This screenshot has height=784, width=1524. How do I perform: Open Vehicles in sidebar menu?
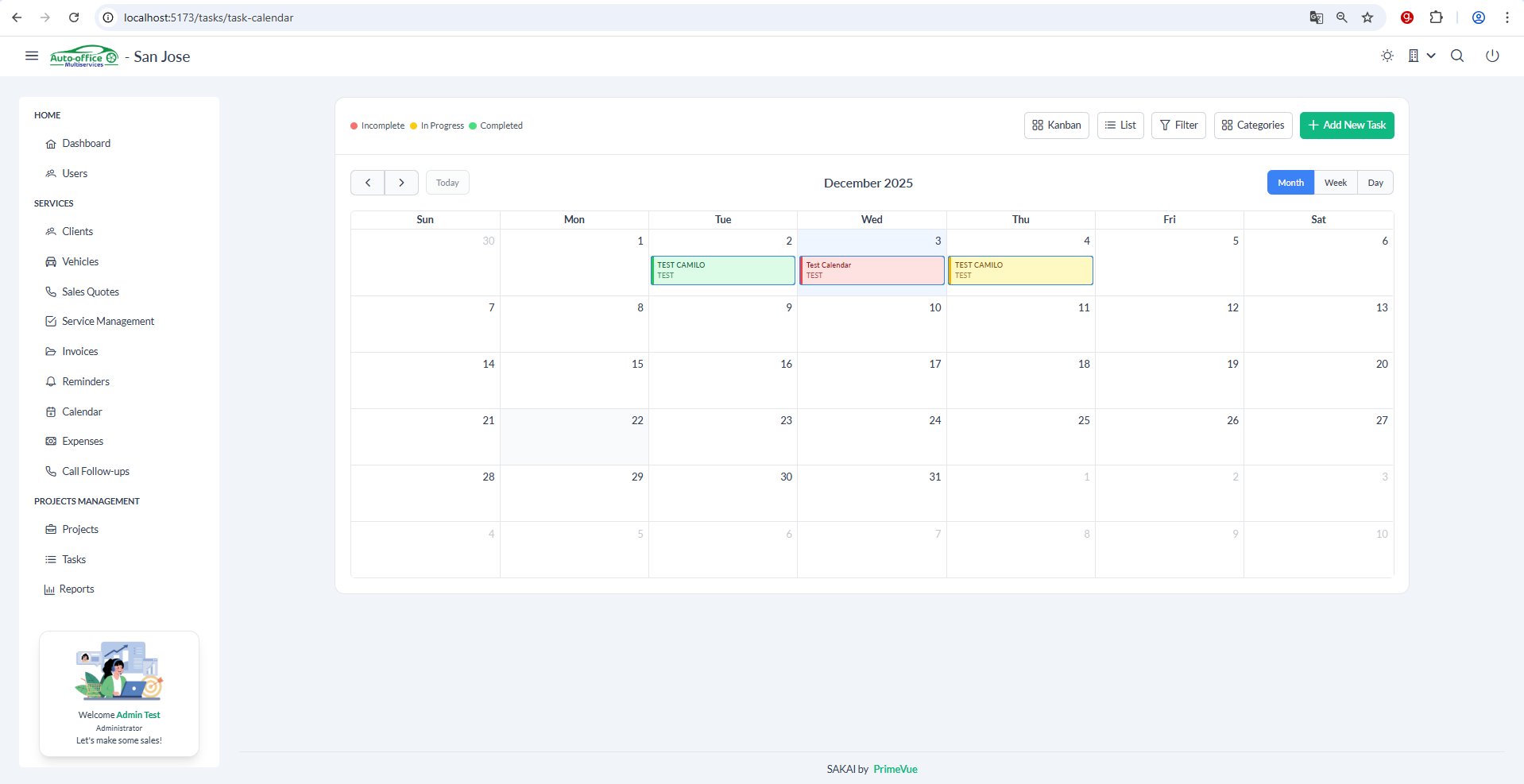click(x=80, y=261)
